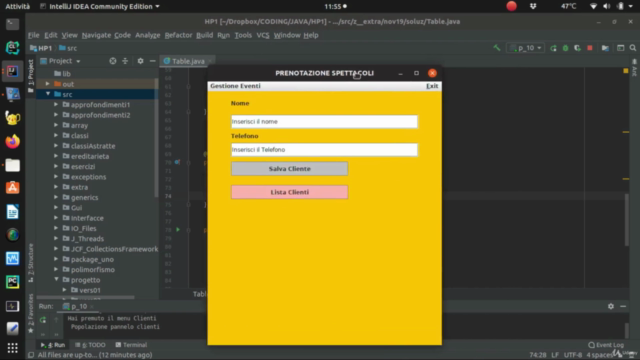Open PyCharm from the dock
The height and width of the screenshot is (360, 640).
coord(12,282)
